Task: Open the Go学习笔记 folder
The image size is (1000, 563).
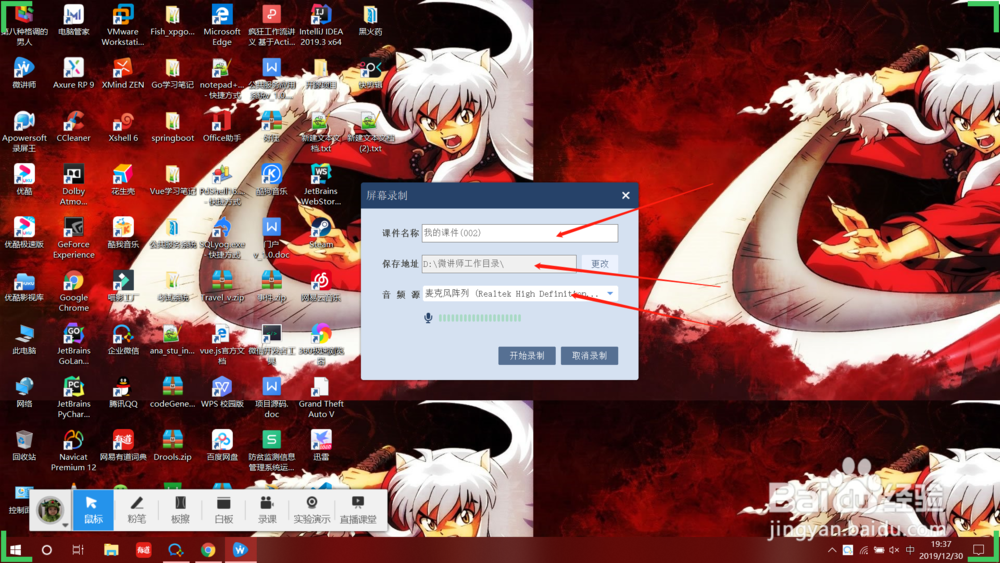Action: (172, 73)
